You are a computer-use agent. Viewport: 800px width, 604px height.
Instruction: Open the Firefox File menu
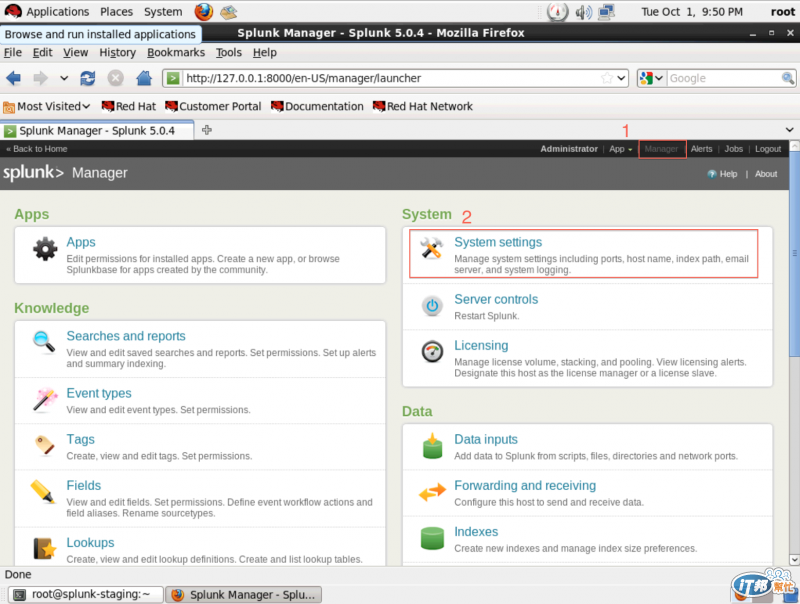[13, 53]
